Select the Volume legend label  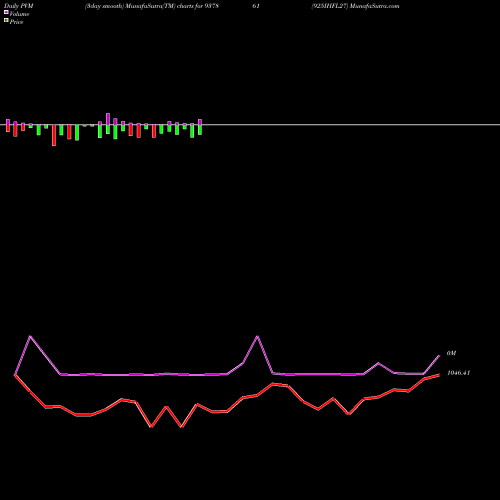coord(19,14)
